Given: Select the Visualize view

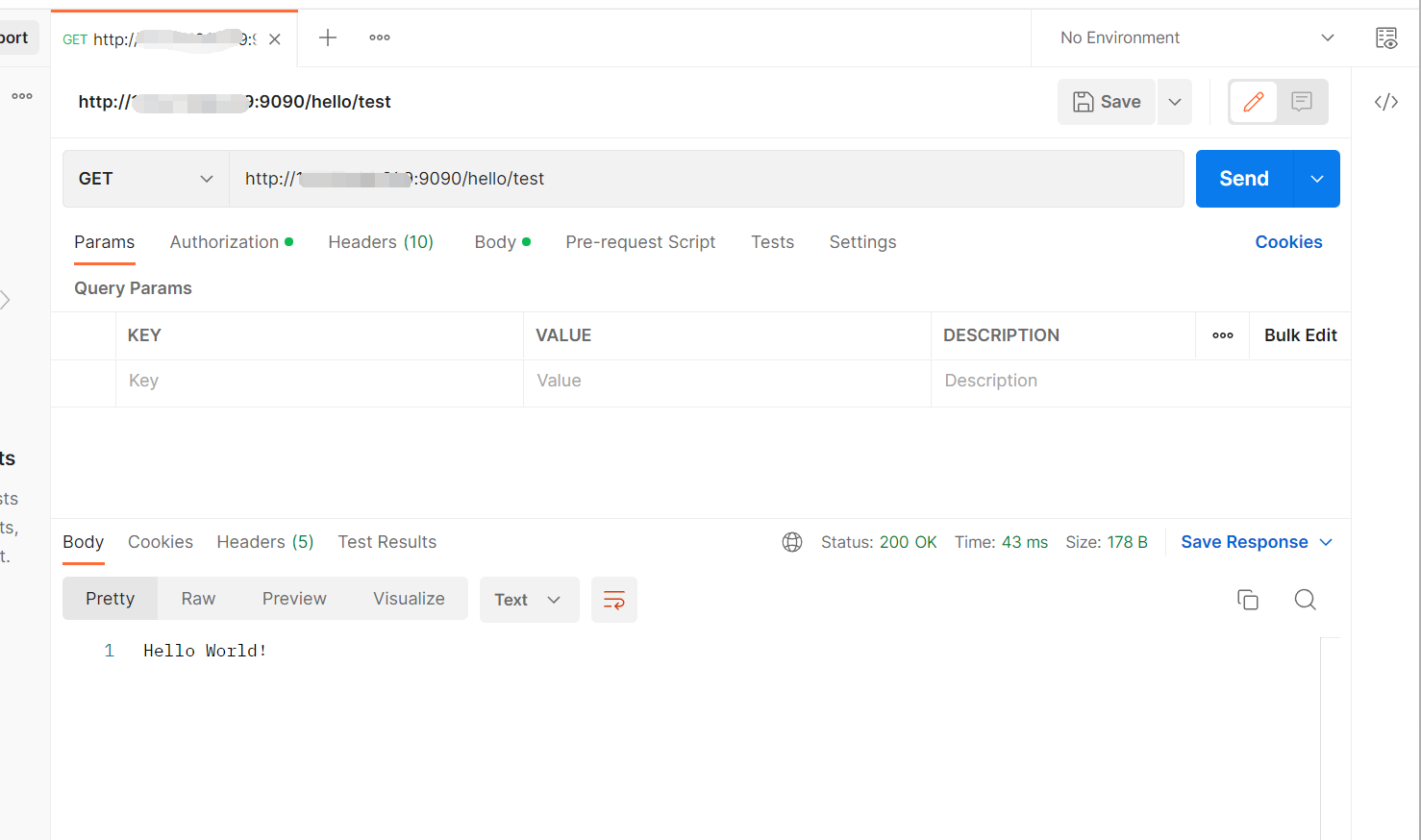Looking at the screenshot, I should 409,599.
